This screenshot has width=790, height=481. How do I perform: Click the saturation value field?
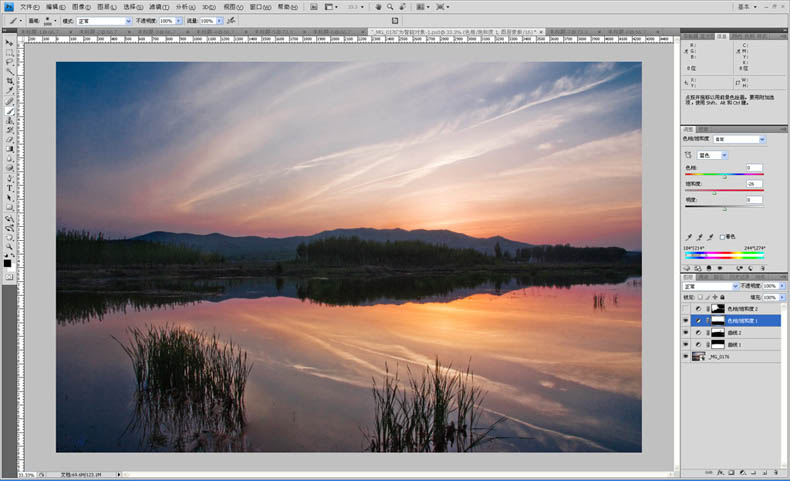[x=754, y=184]
